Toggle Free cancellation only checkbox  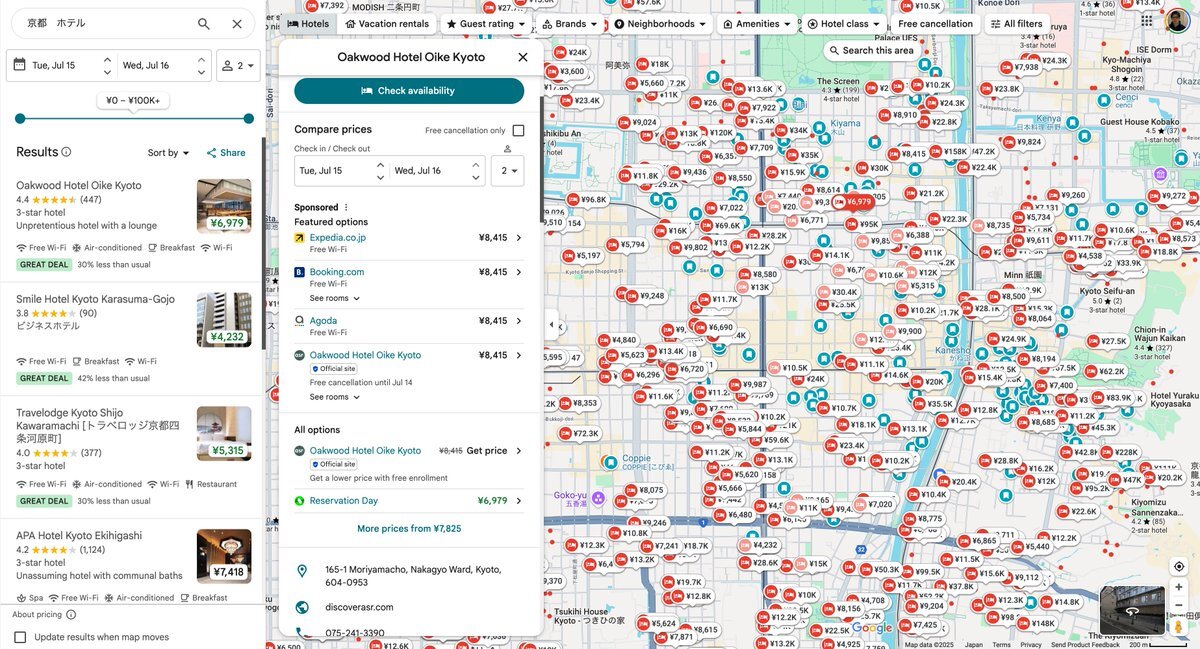[x=518, y=130]
